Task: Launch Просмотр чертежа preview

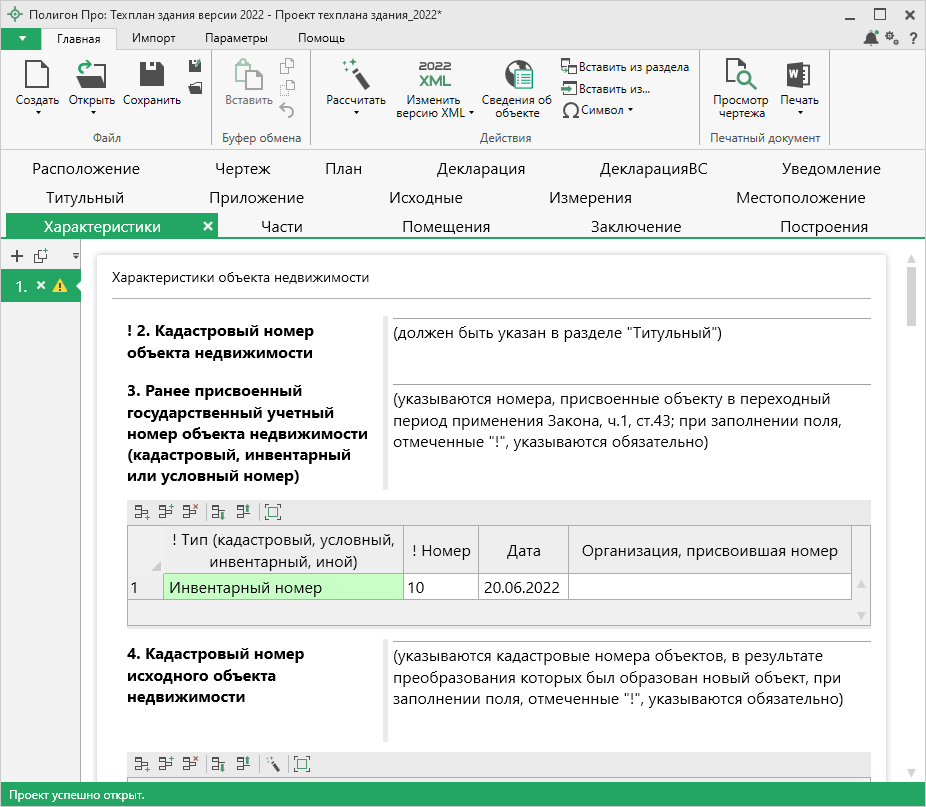Action: point(740,76)
